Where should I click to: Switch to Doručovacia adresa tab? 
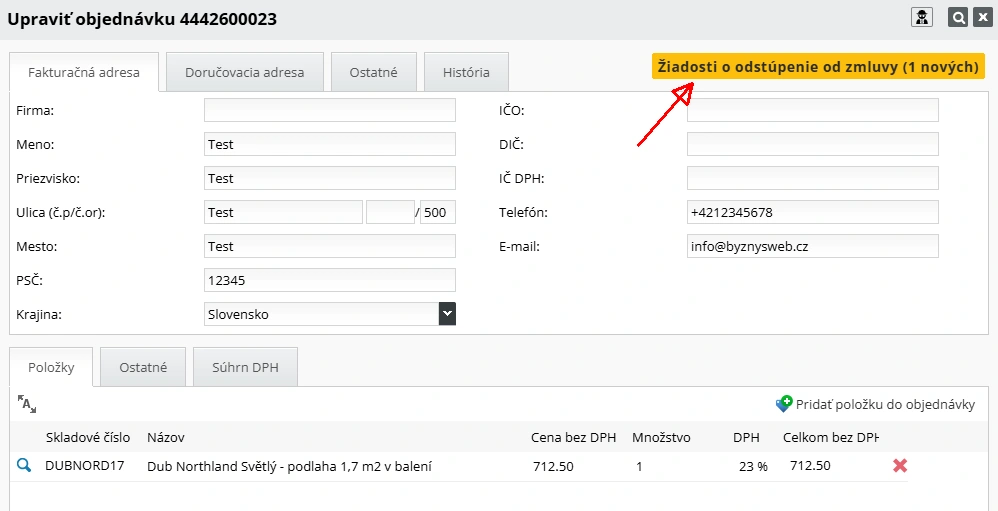[x=244, y=72]
